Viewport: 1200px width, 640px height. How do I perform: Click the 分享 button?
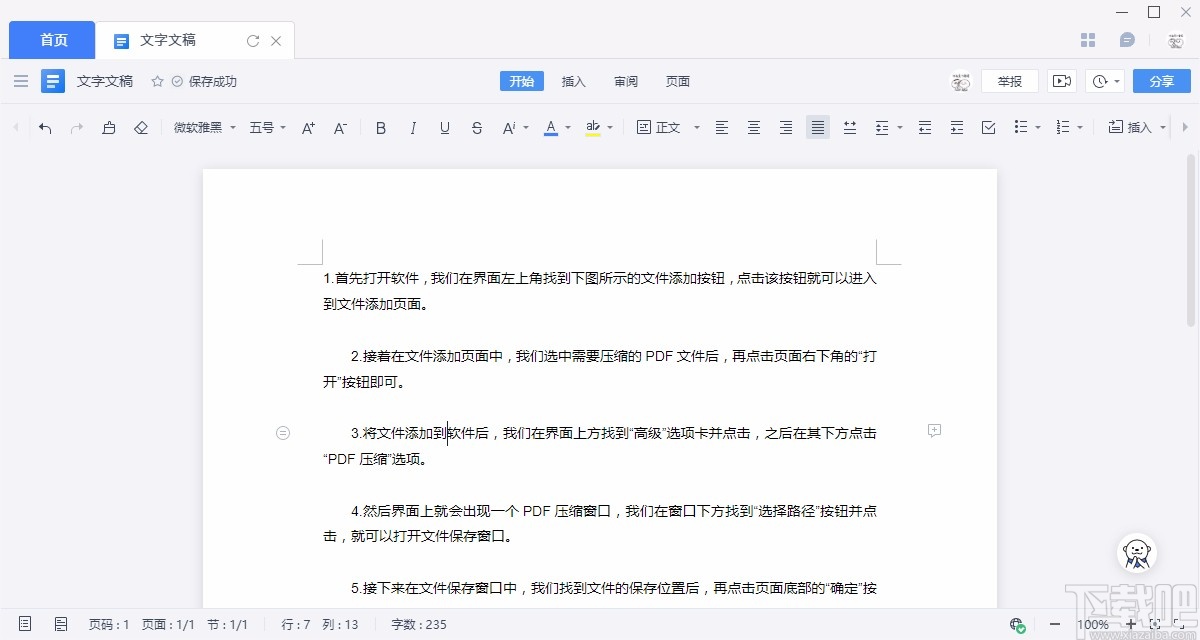1161,80
